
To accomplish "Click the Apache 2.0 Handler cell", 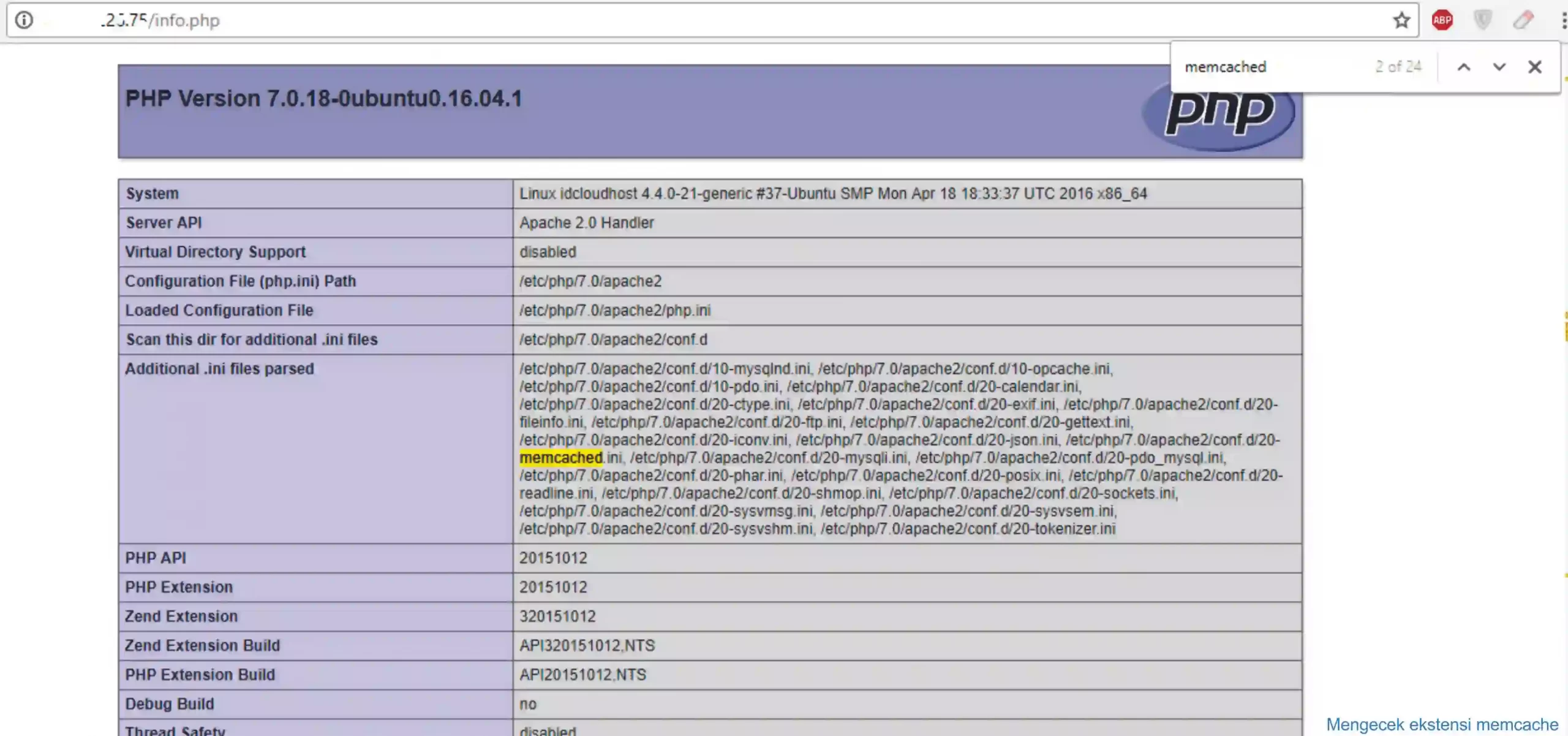I will click(586, 222).
